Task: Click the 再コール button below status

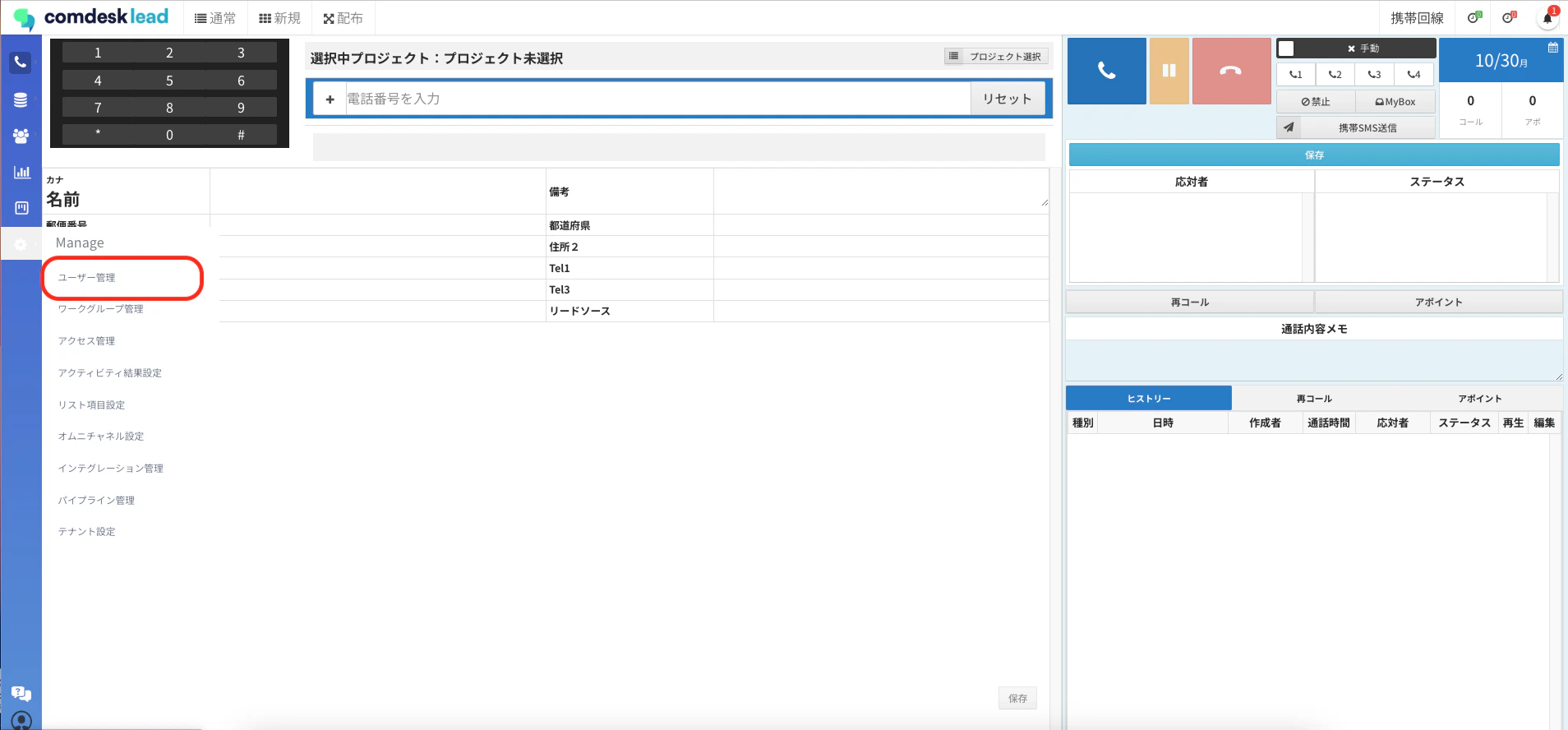Action: (1190, 303)
